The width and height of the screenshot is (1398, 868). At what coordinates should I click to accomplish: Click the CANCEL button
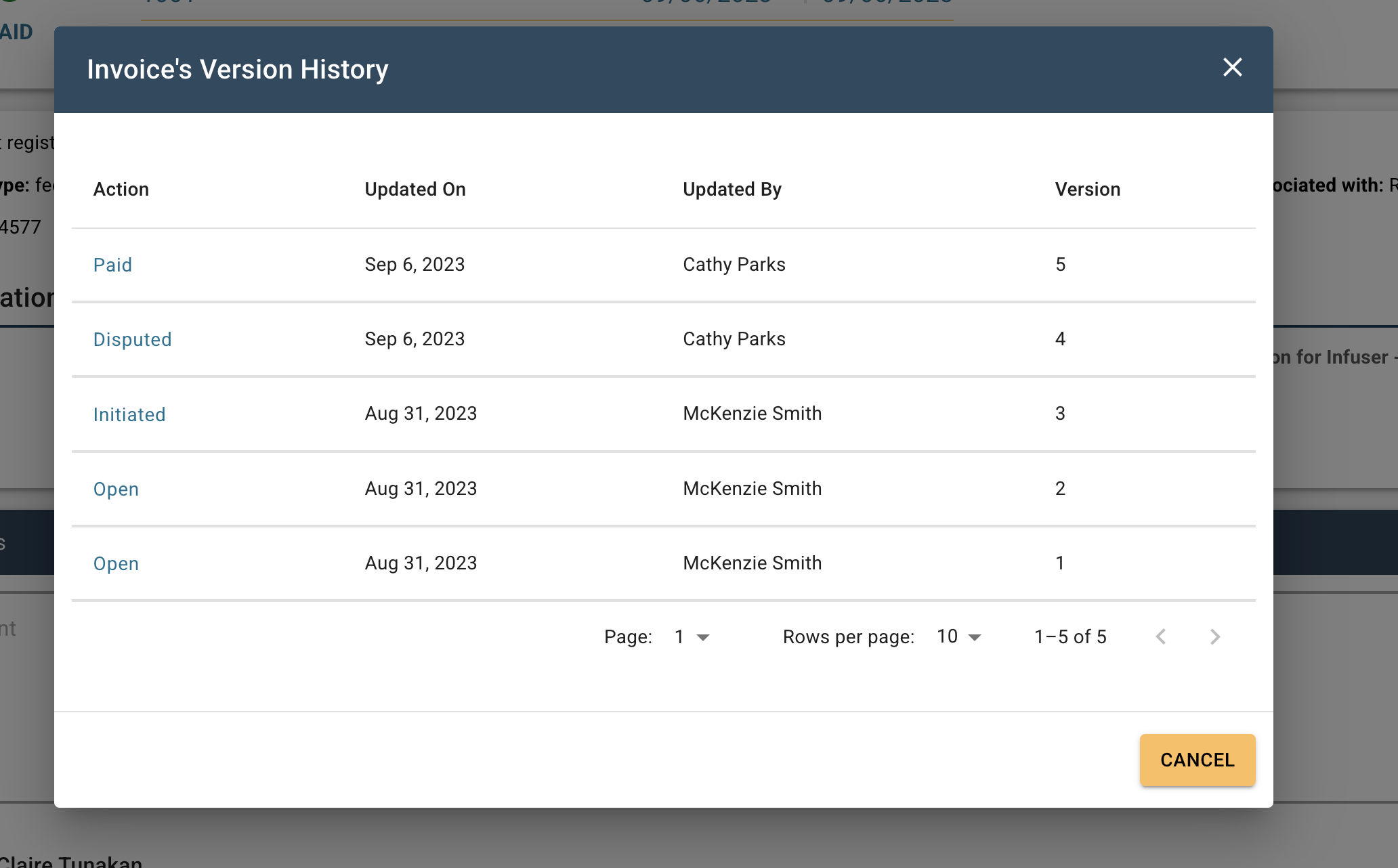1197,760
